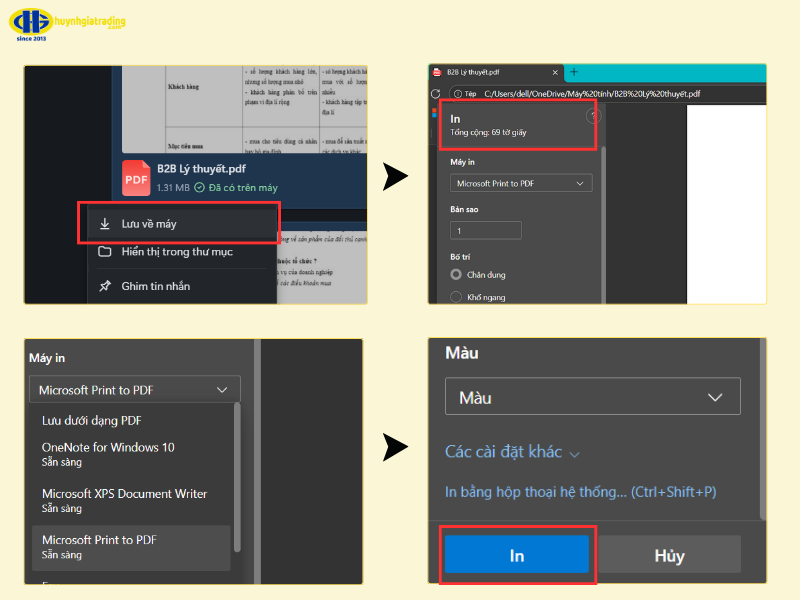
Task: Click the huynhgiatrading logo
Action: [x=68, y=25]
